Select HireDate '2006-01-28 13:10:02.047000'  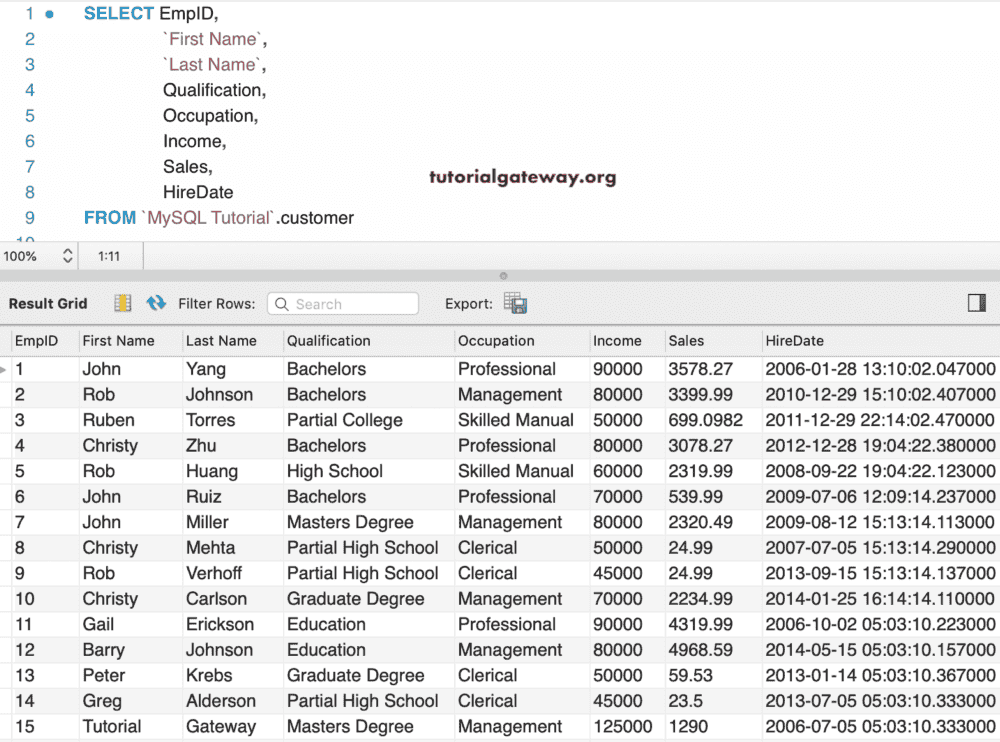880,369
